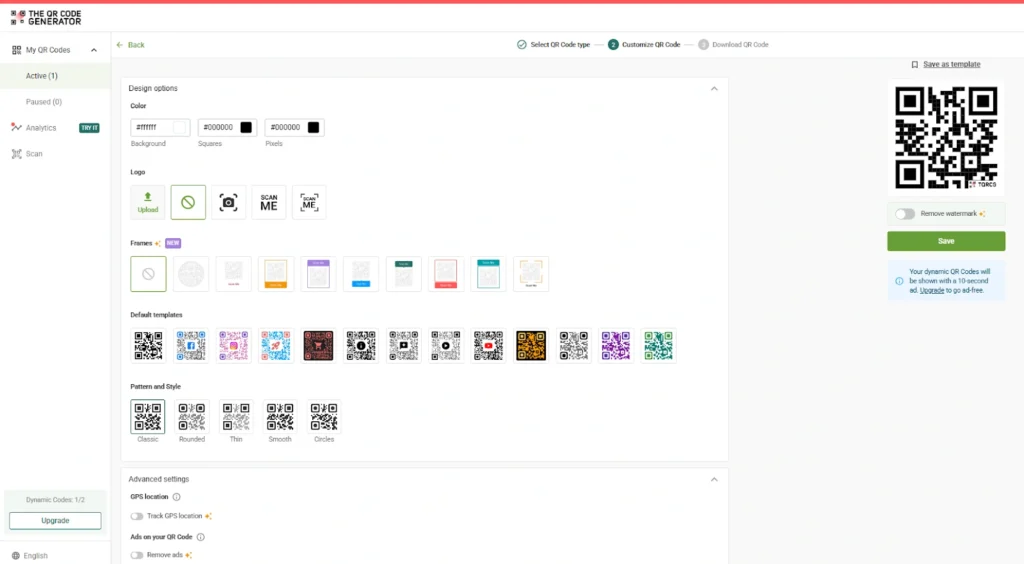Image resolution: width=1024 pixels, height=564 pixels.
Task: Select the Smooth pattern style
Action: tap(280, 416)
